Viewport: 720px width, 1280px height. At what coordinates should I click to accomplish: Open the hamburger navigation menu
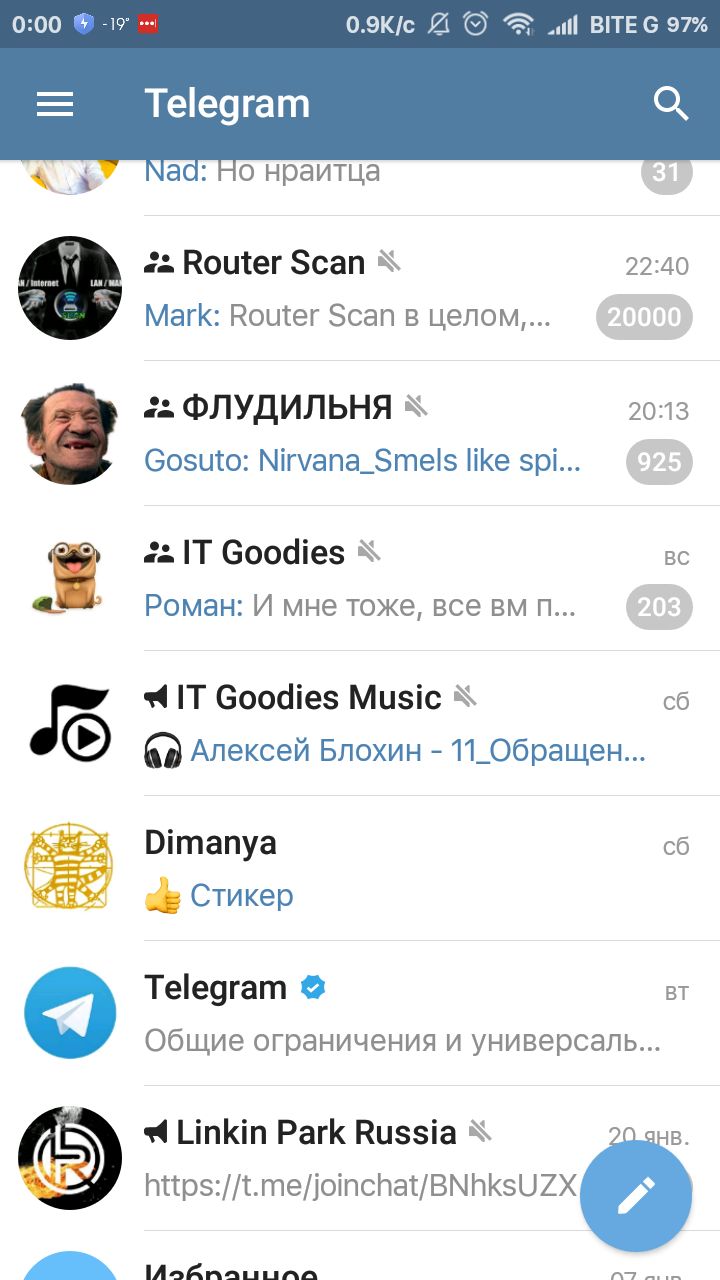point(55,104)
